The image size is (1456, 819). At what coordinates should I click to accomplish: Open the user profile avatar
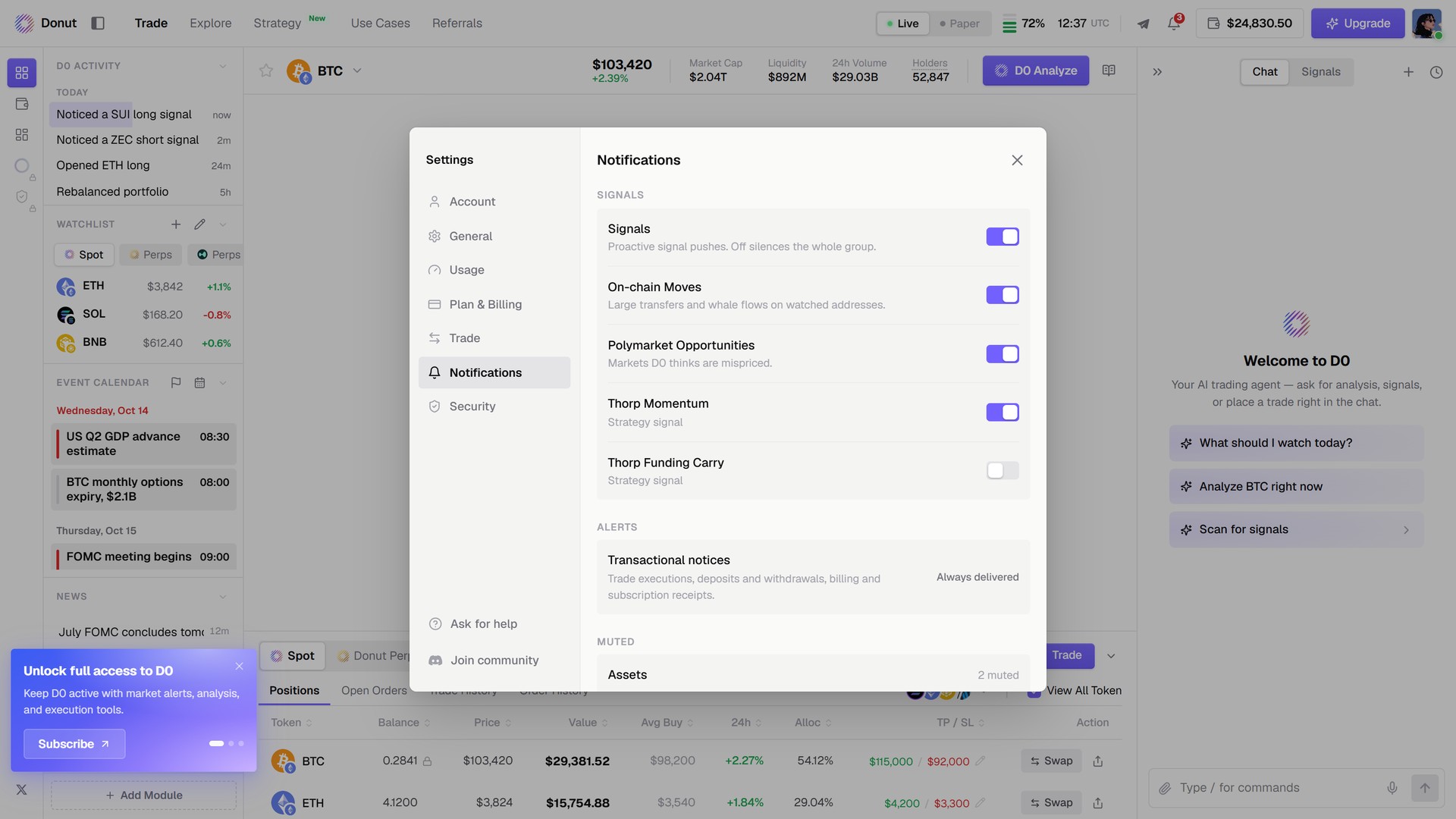point(1426,24)
